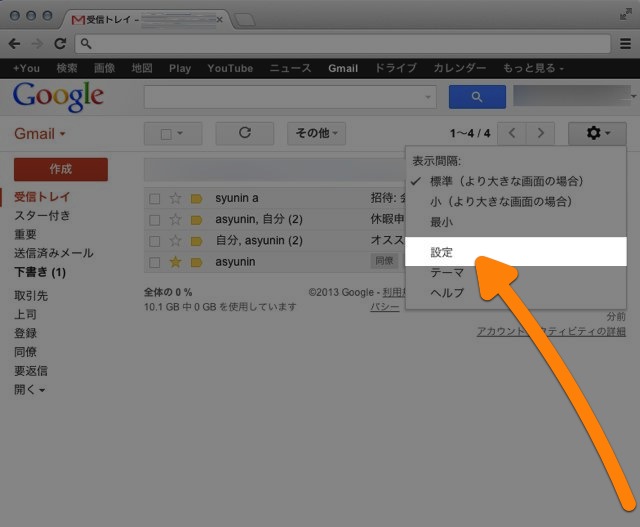This screenshot has width=640, height=527.
Task: Star the syunin a message
Action: point(176,198)
